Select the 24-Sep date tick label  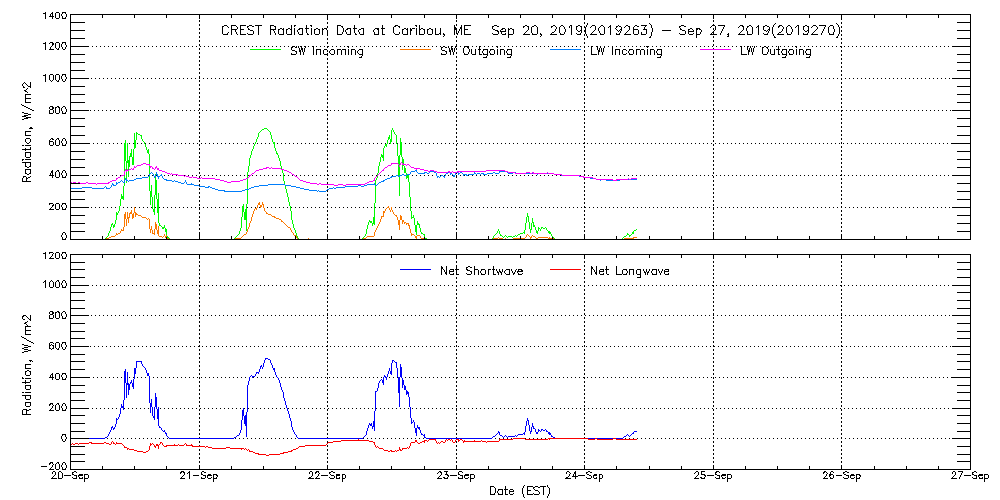tap(584, 477)
